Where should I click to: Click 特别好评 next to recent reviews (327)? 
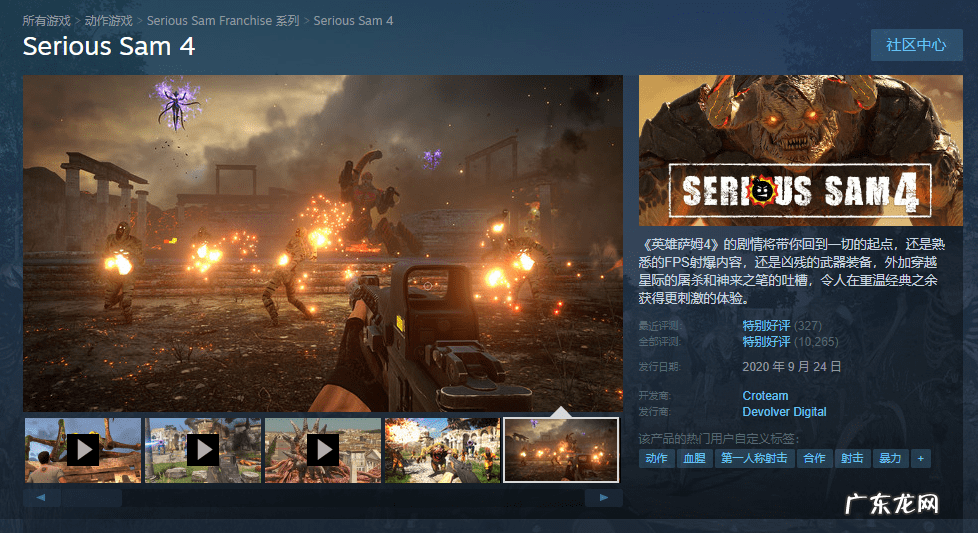point(766,326)
